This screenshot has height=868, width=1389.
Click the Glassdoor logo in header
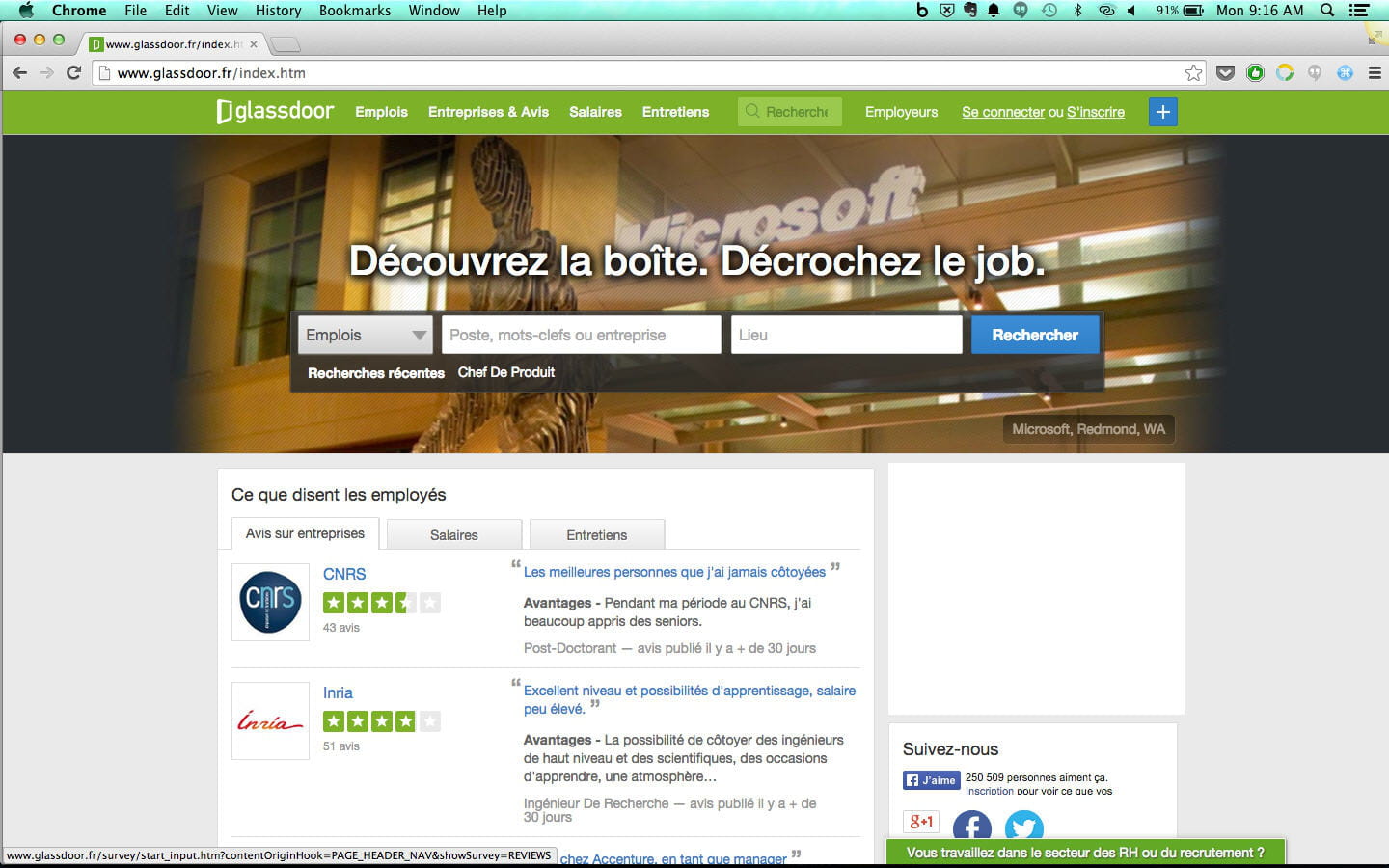(x=275, y=112)
